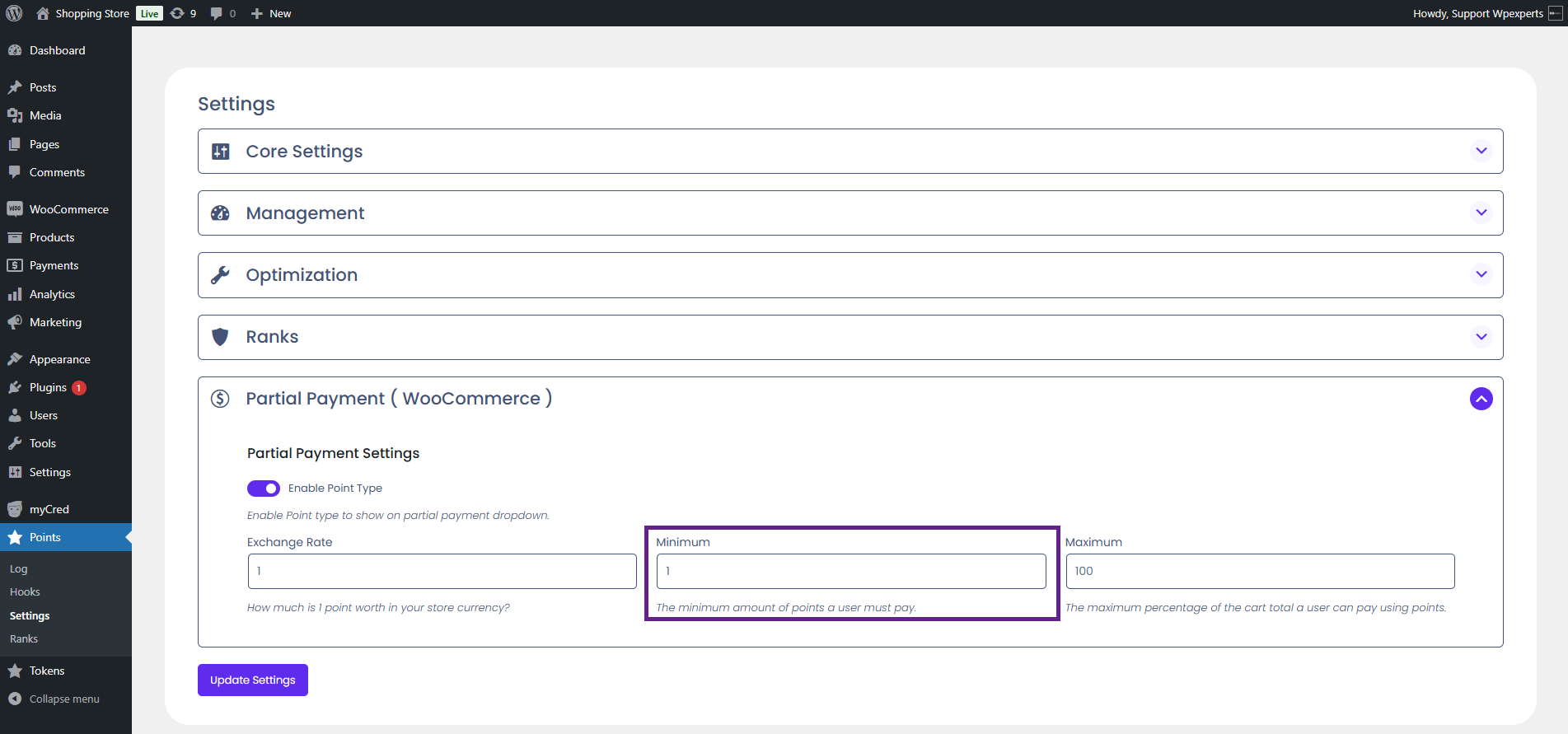Disable the Enable Point Type toggle

coord(264,489)
